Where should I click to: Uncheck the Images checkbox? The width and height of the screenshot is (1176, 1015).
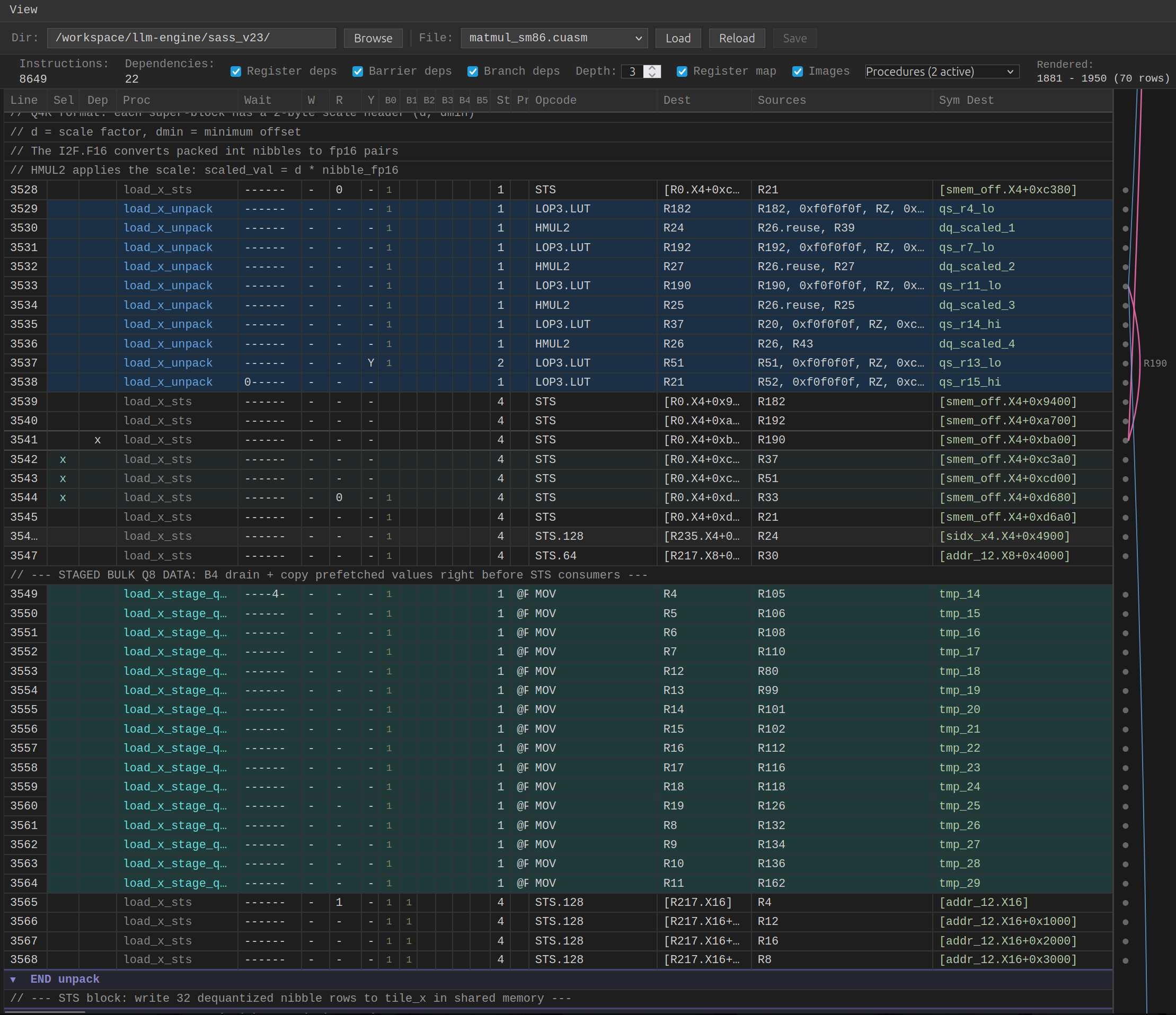click(798, 72)
